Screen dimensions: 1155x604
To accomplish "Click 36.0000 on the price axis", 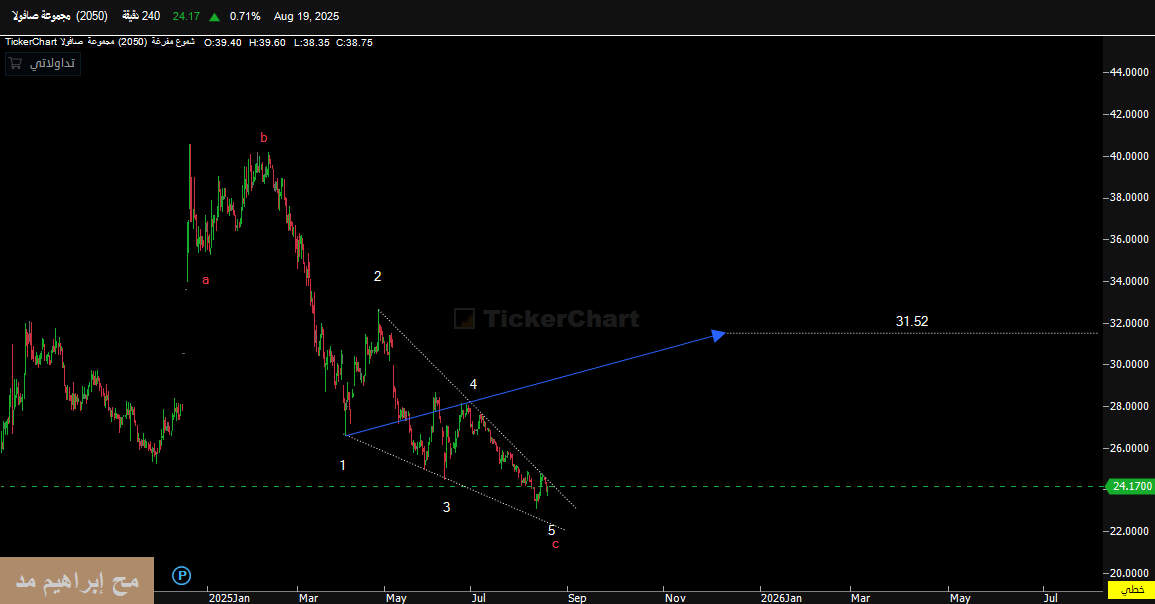I will [1129, 239].
